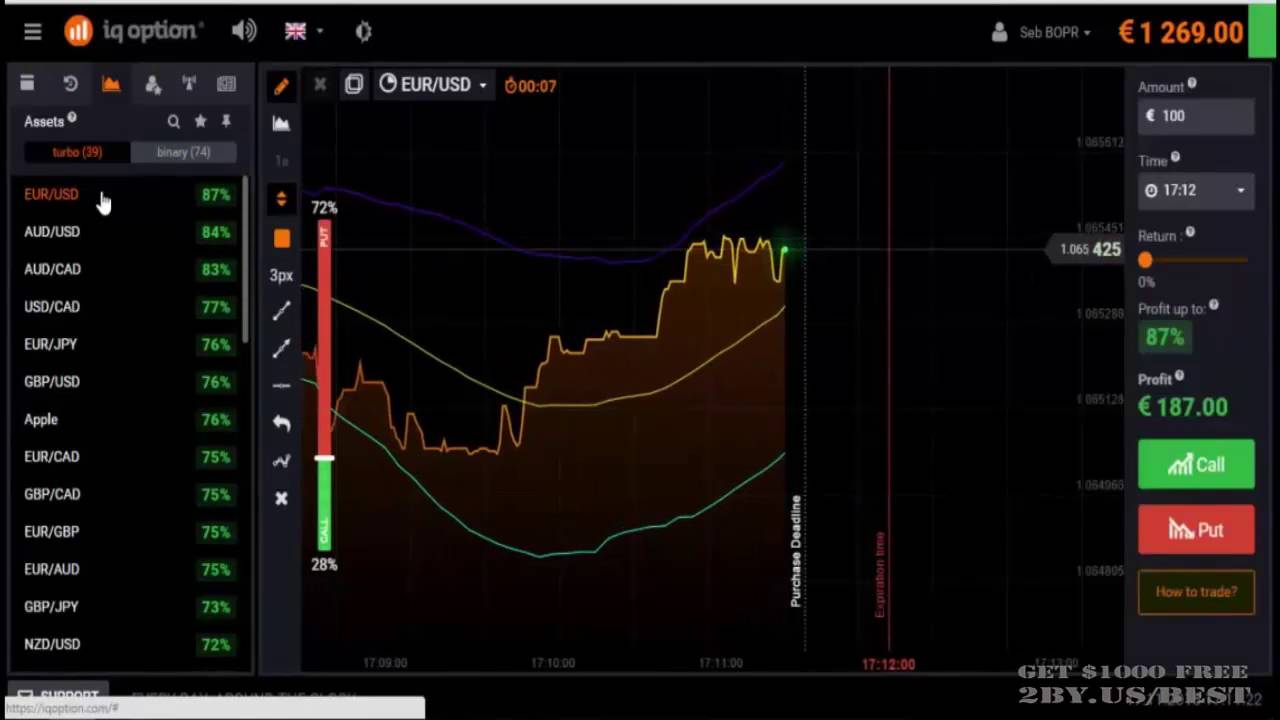The width and height of the screenshot is (1280, 720).
Task: Open the settings gear icon in header
Action: [363, 32]
